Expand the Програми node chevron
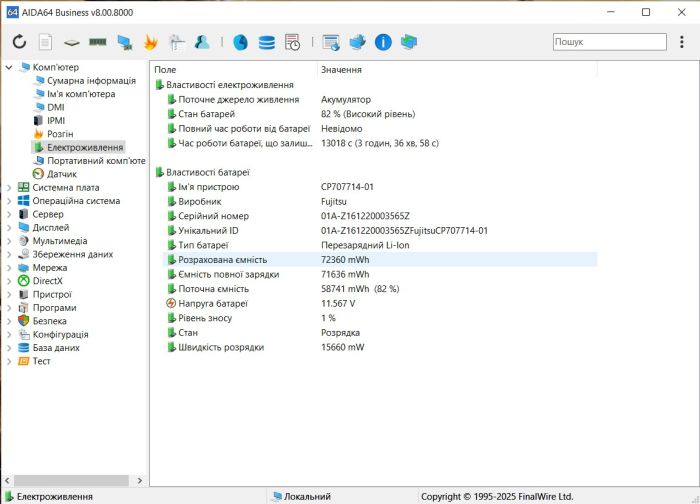Image resolution: width=700 pixels, height=504 pixels. click(9, 308)
